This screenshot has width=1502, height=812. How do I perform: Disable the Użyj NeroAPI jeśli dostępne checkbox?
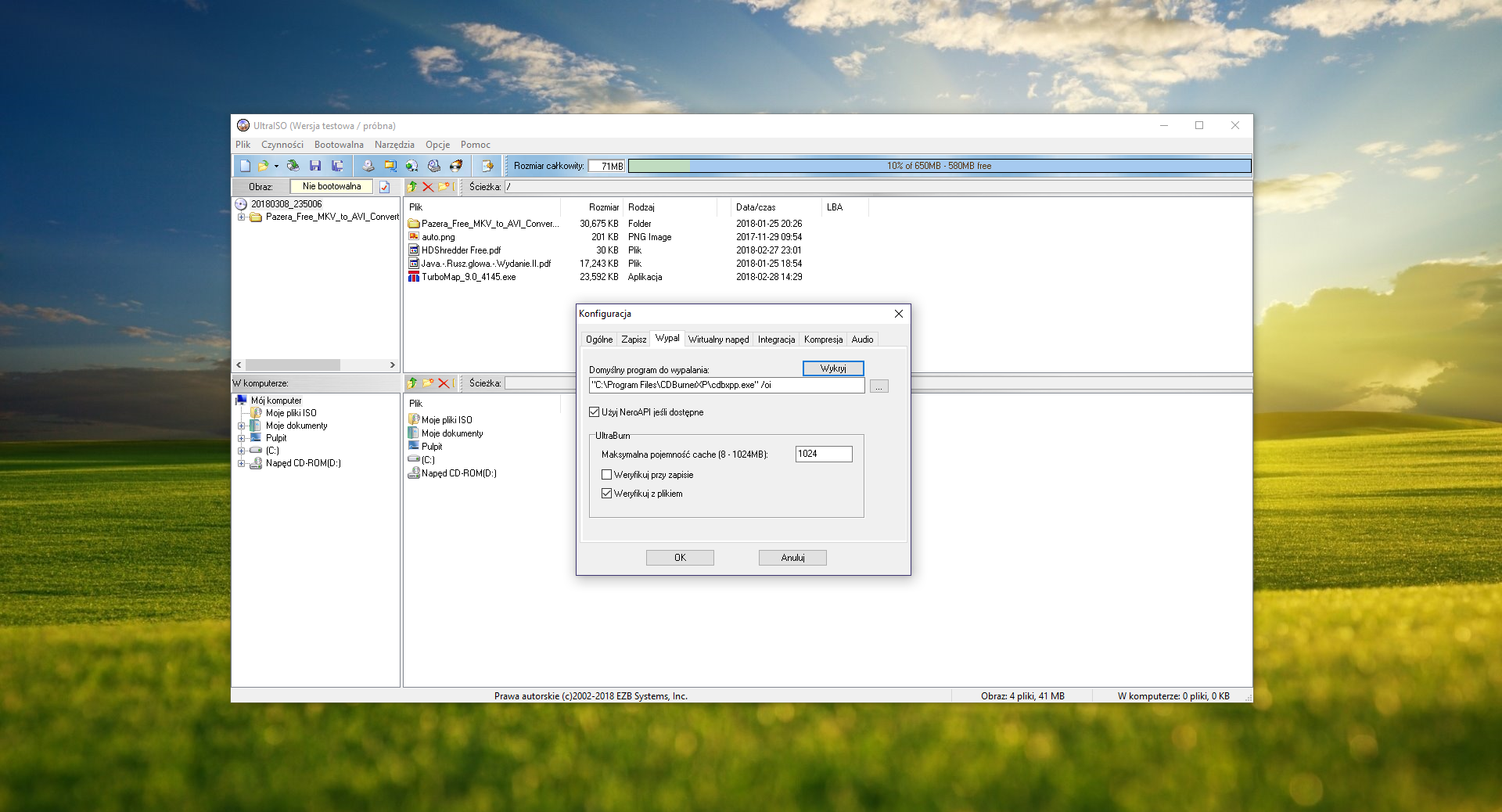595,412
